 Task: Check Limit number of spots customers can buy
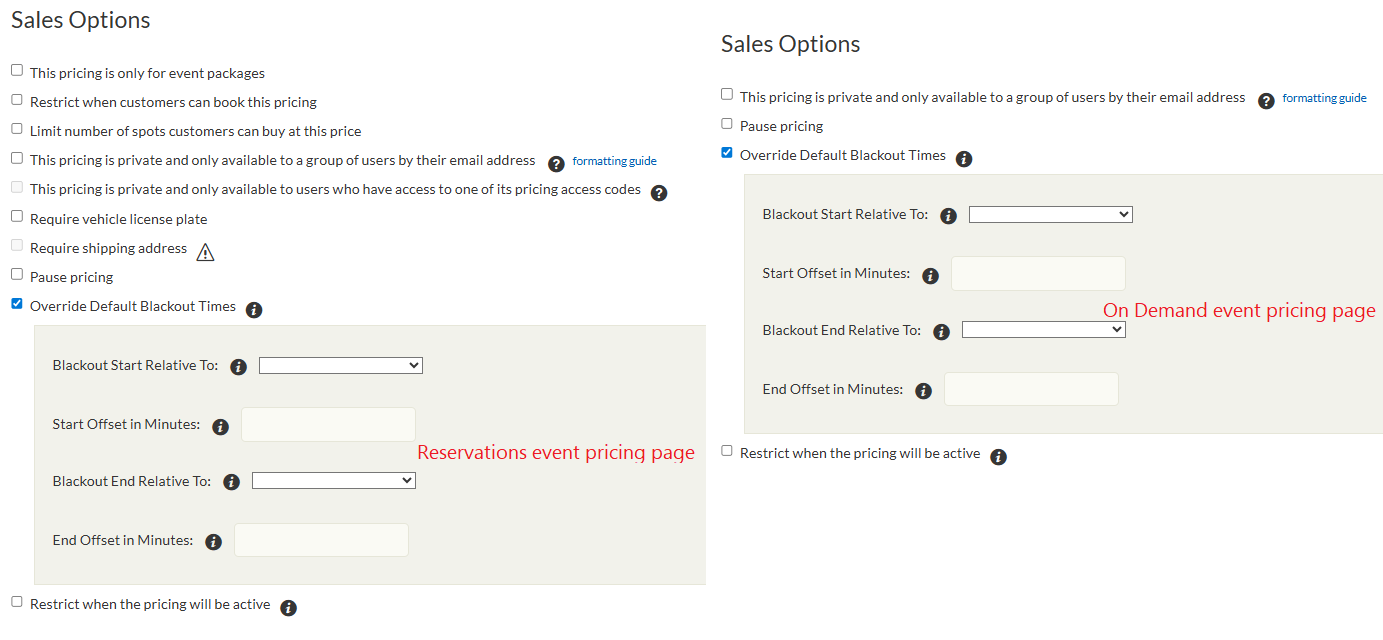point(17,129)
